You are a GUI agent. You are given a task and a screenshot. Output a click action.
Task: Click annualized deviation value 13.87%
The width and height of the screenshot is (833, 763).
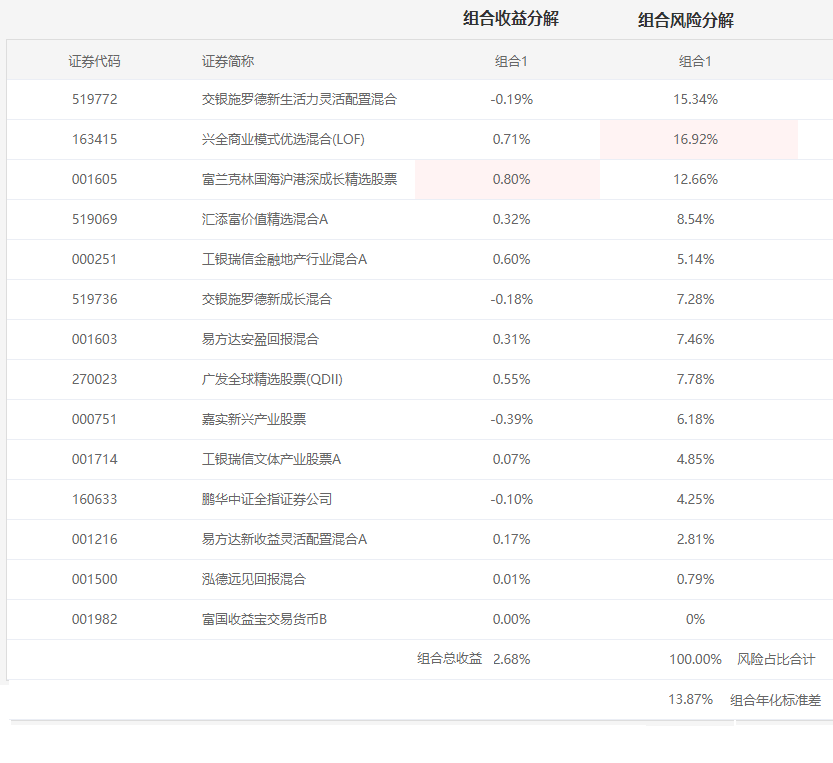[x=691, y=699]
